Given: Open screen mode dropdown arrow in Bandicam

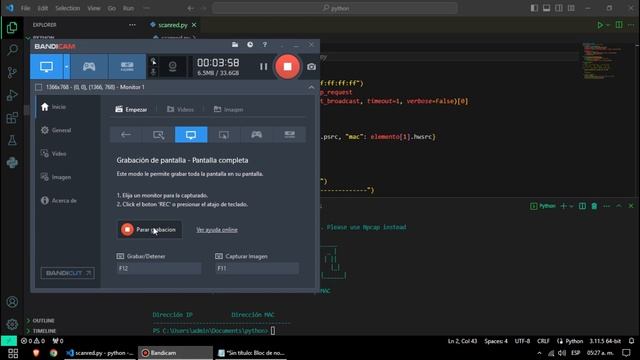Looking at the screenshot, I should point(67,67).
